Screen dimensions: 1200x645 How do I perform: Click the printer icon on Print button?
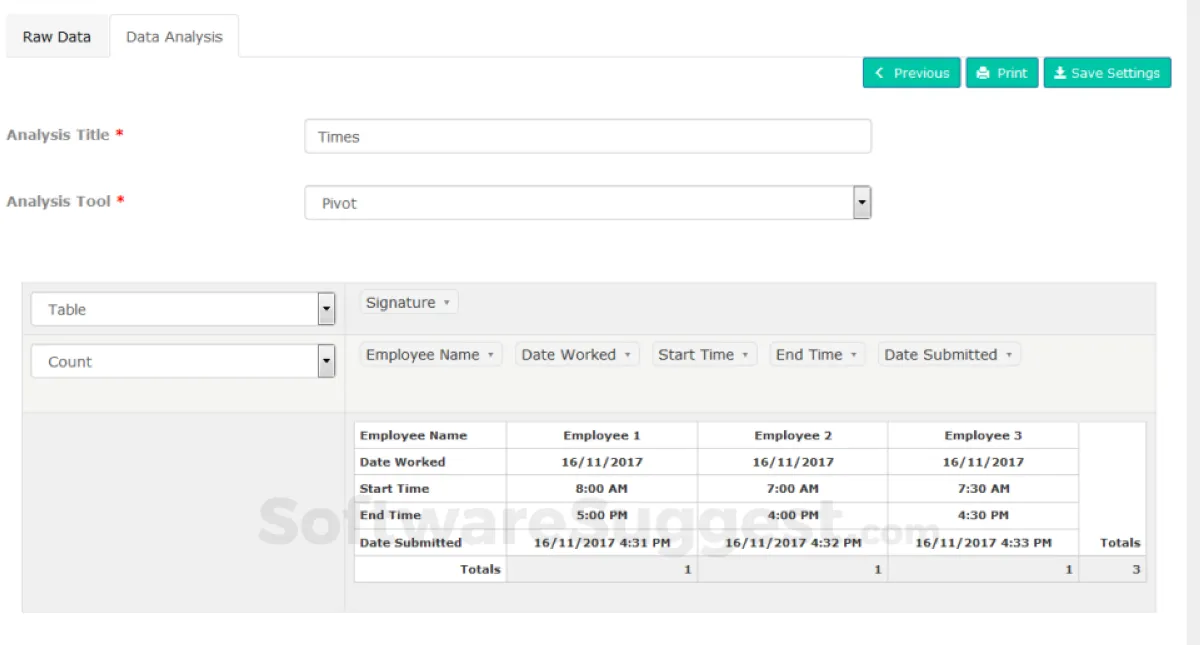[983, 73]
